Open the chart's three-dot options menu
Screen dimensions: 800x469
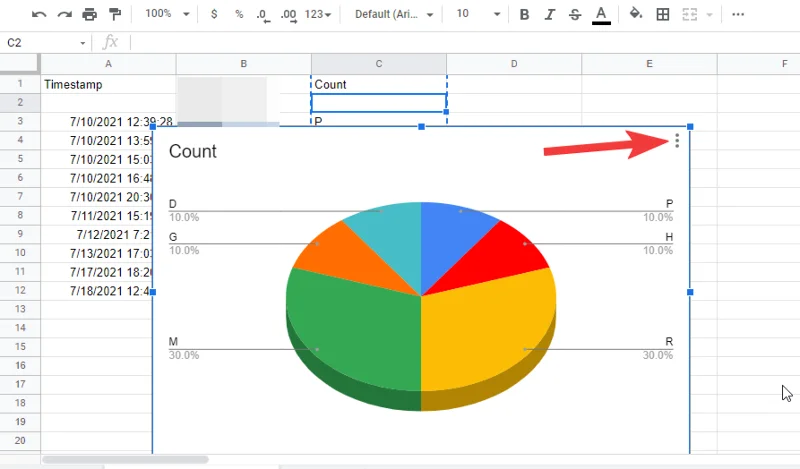(677, 141)
